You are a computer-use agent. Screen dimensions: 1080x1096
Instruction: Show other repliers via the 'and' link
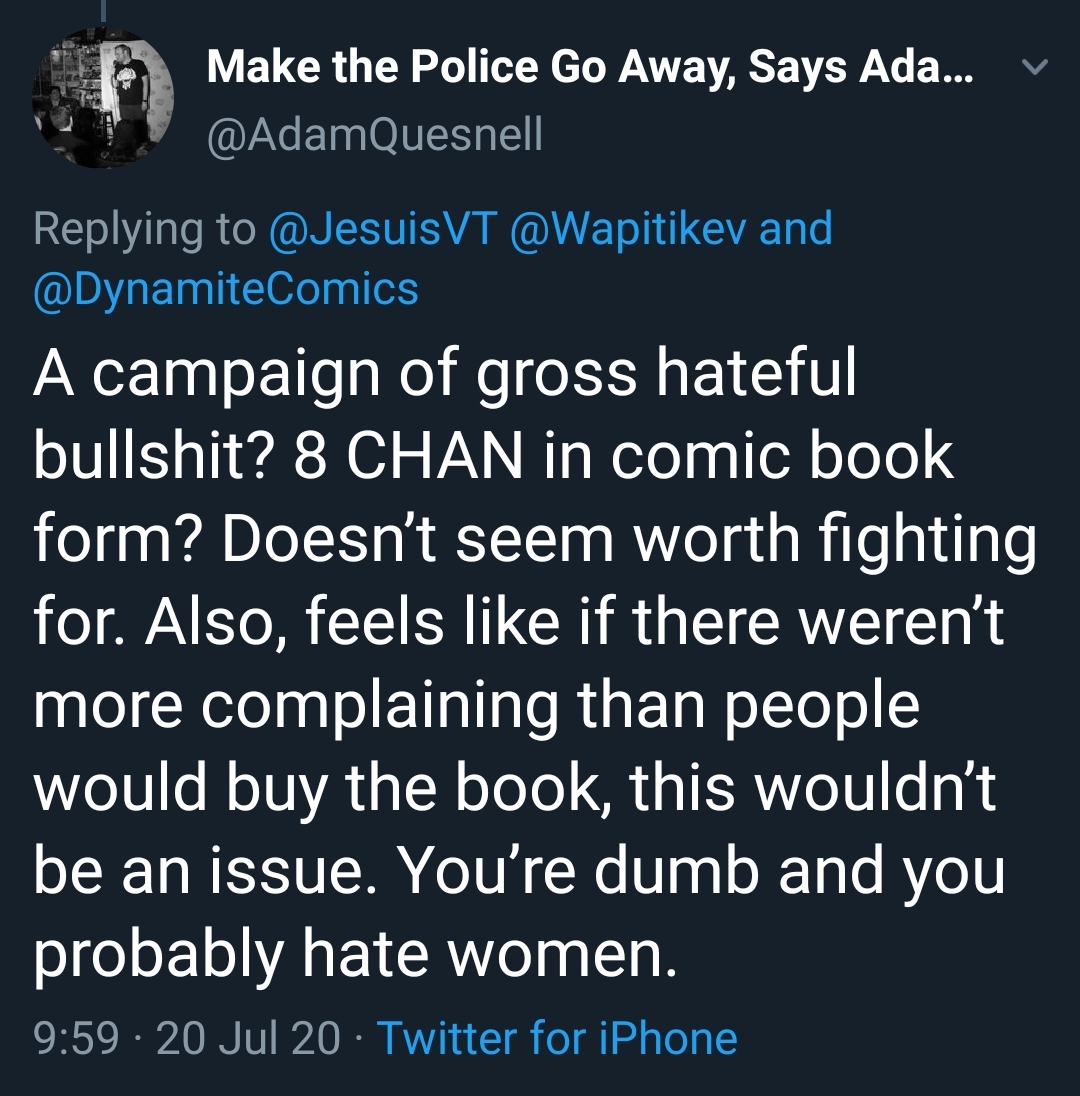point(795,229)
